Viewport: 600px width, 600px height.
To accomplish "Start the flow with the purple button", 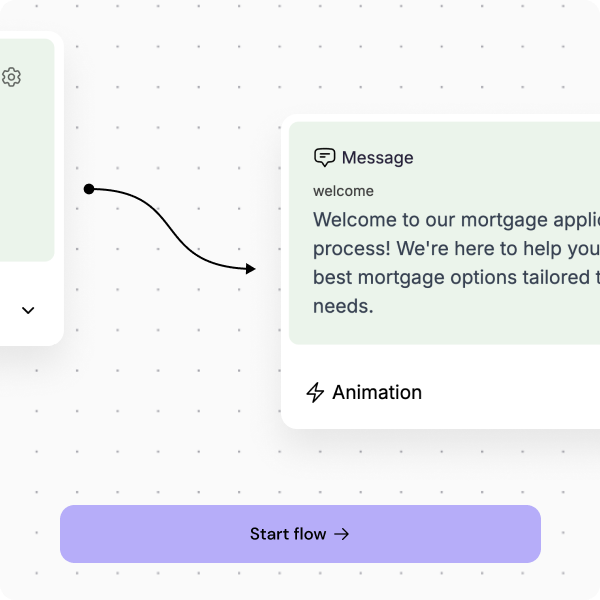I will [300, 534].
